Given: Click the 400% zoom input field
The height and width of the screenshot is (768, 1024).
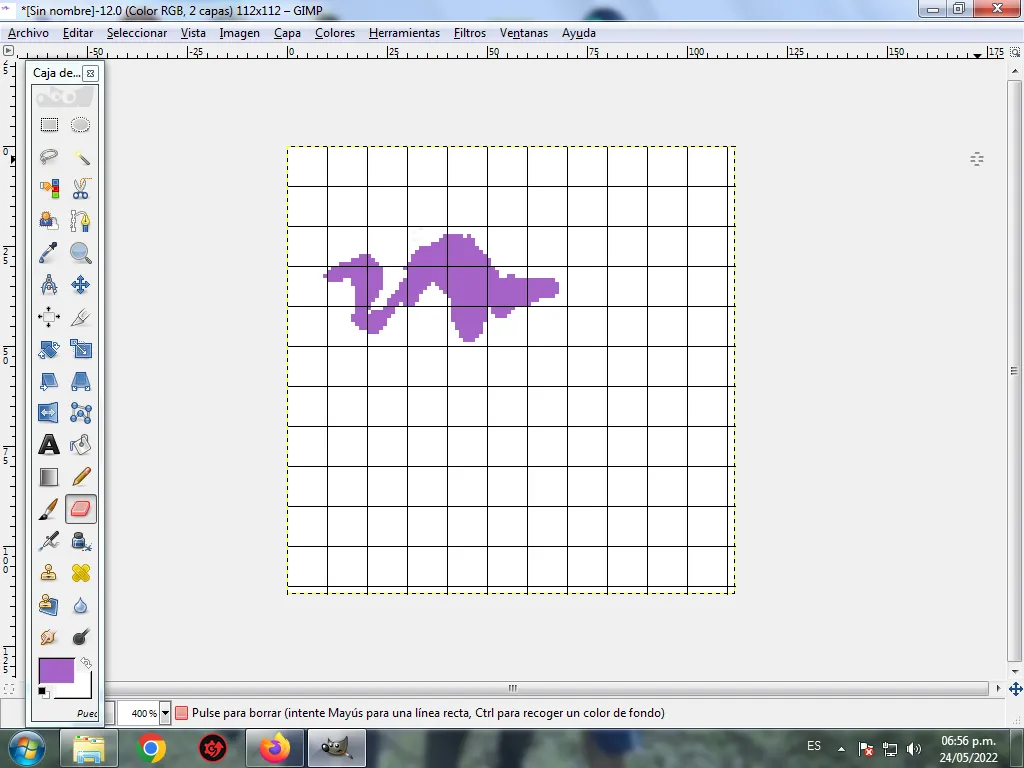Looking at the screenshot, I should pos(138,713).
